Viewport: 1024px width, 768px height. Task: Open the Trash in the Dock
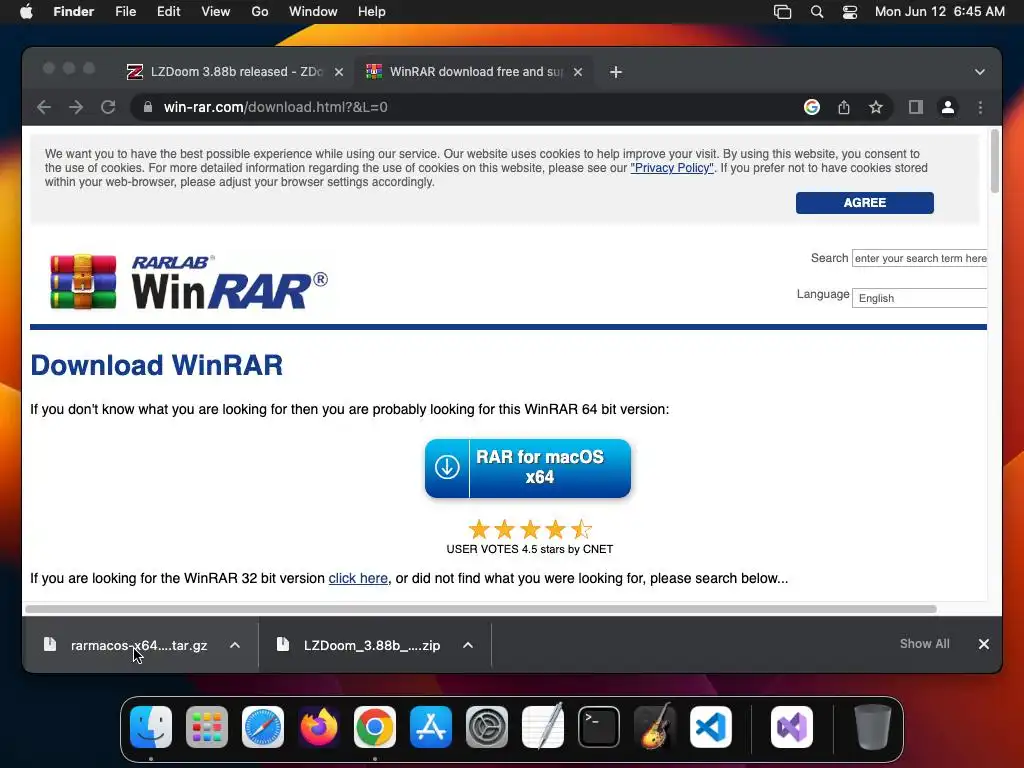click(872, 727)
